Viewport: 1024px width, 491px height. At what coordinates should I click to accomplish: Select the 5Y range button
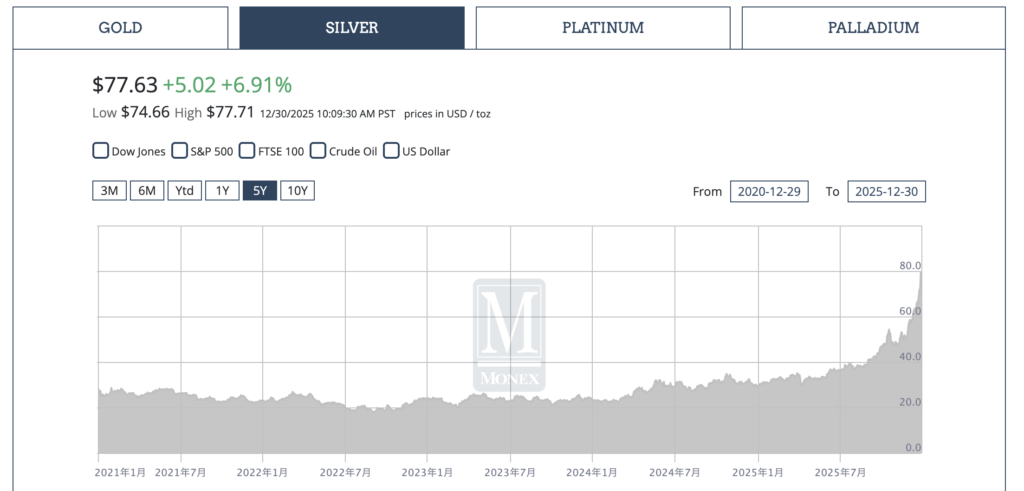point(259,190)
